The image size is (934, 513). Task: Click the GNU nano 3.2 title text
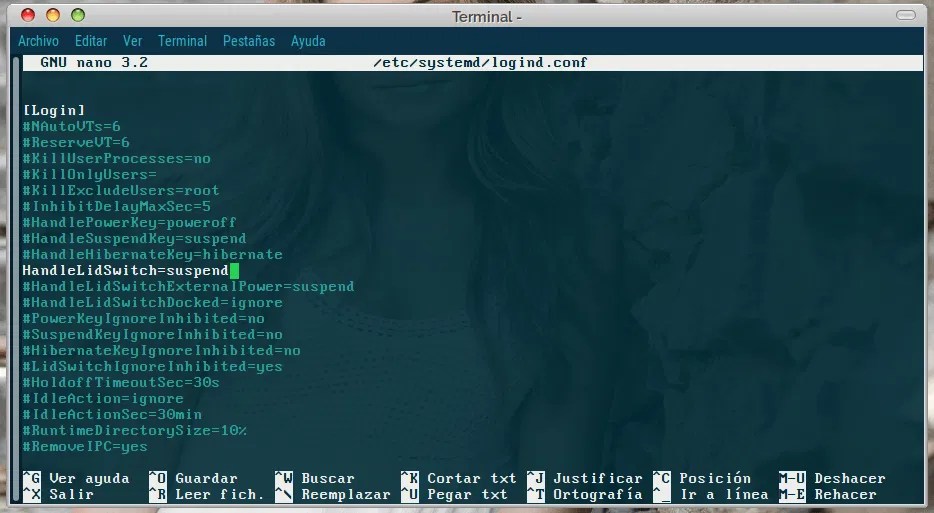(94, 63)
